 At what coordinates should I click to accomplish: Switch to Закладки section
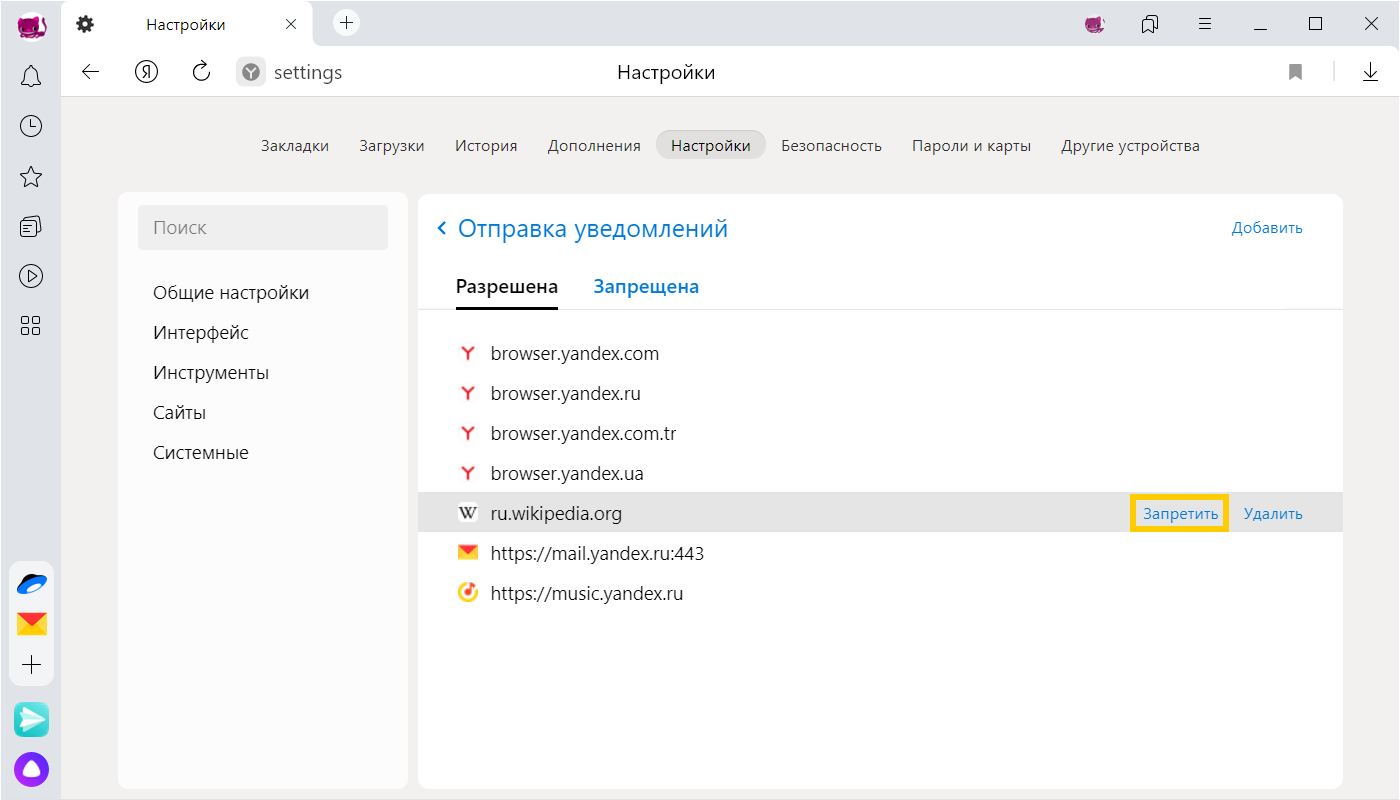click(x=295, y=146)
